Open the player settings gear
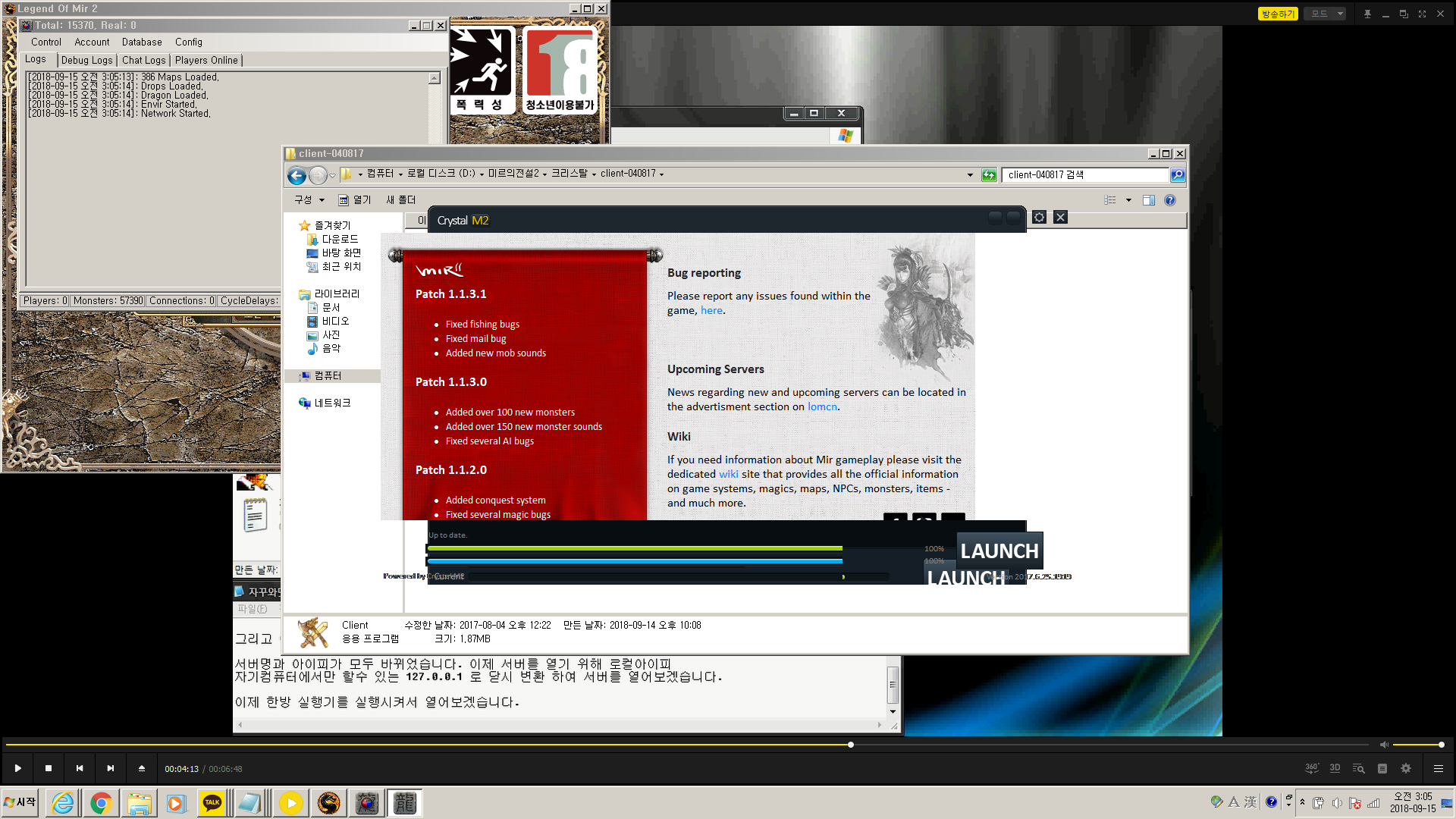1456x819 pixels. (x=1406, y=768)
